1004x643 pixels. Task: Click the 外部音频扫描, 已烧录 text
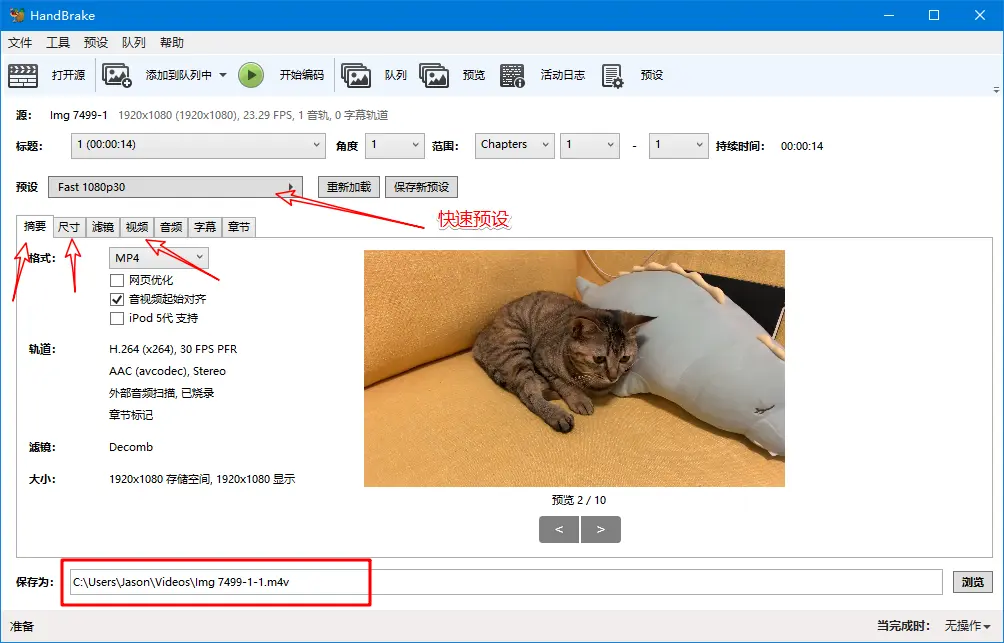point(161,393)
